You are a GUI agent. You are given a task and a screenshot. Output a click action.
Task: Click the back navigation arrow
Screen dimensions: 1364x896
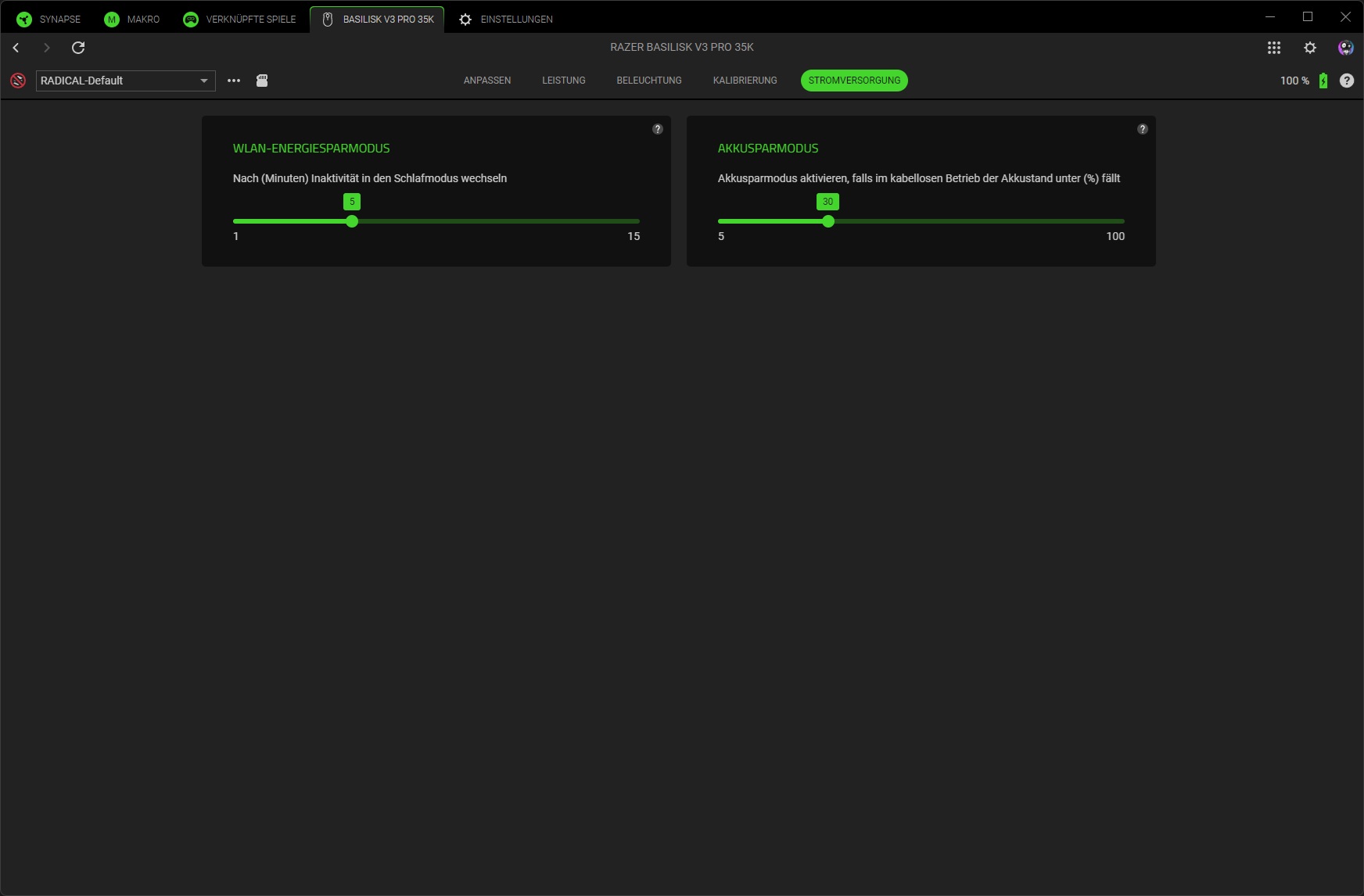click(x=16, y=48)
